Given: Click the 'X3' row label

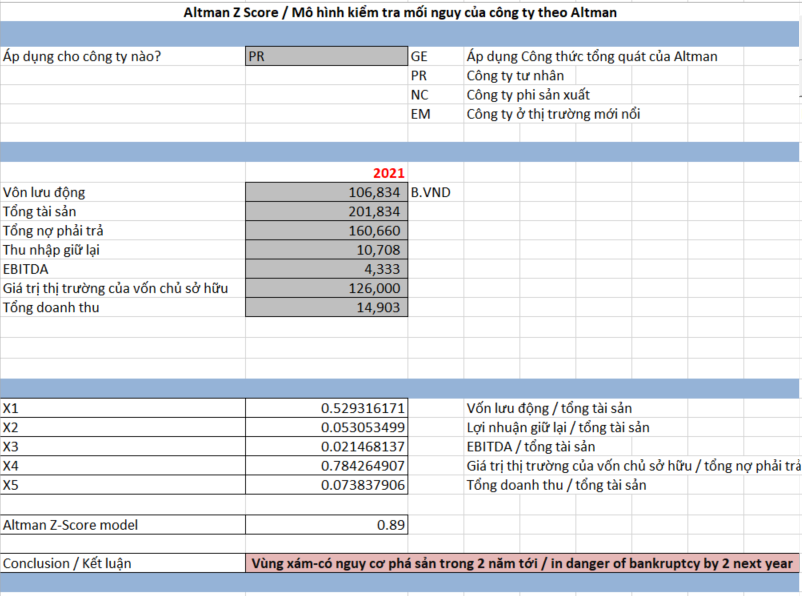Looking at the screenshot, I should [11, 447].
